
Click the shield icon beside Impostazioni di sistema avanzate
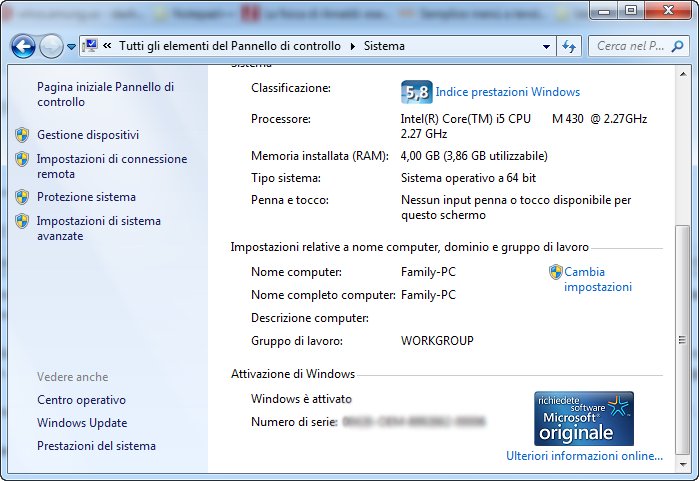[22, 221]
